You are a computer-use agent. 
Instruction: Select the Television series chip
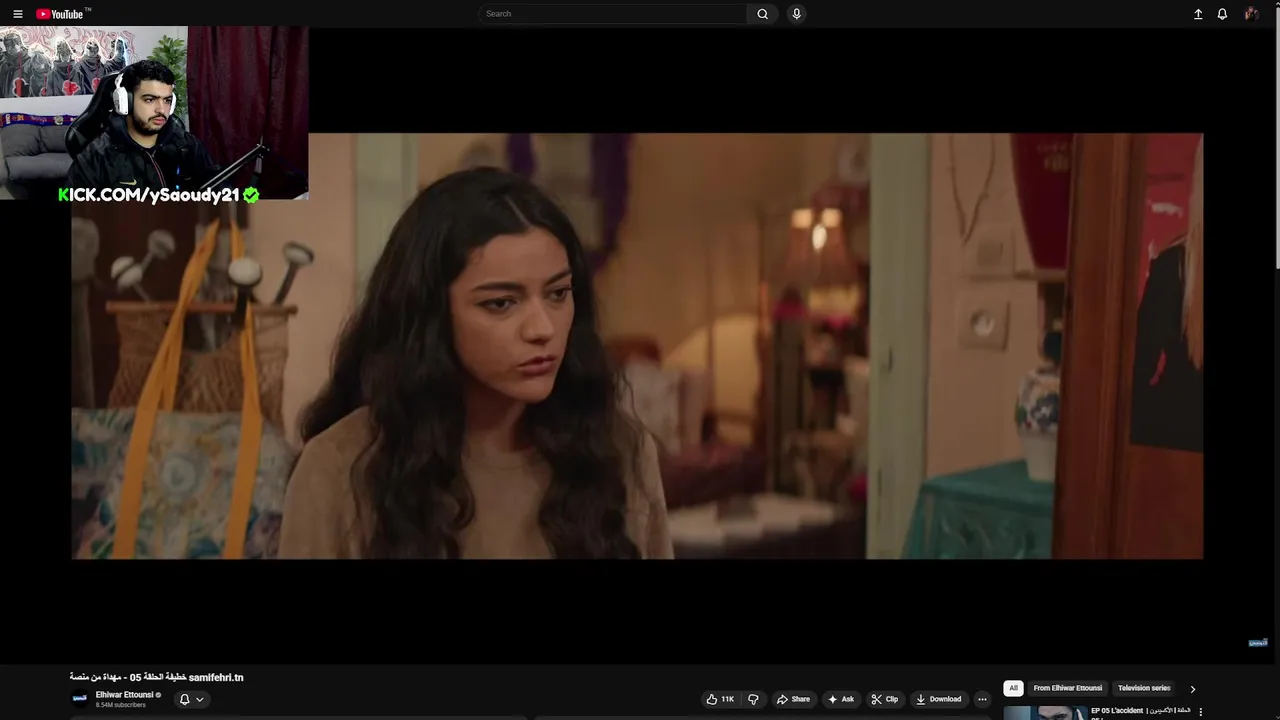pos(1143,688)
